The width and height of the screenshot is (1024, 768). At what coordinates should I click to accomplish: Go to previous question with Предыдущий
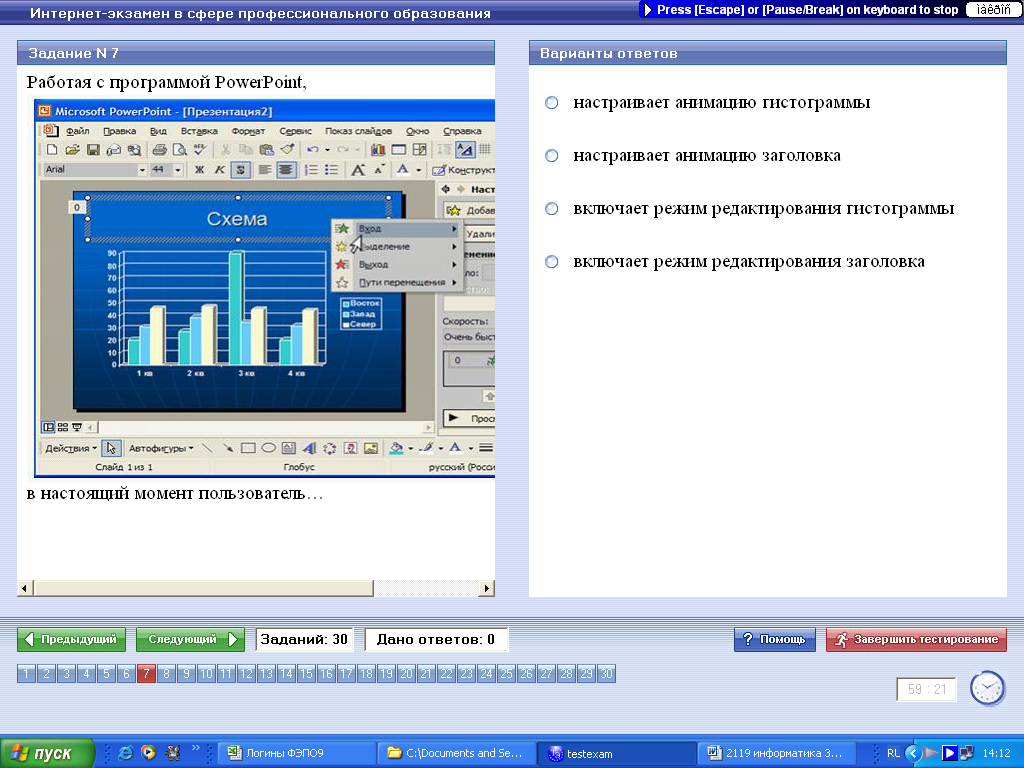[x=72, y=639]
